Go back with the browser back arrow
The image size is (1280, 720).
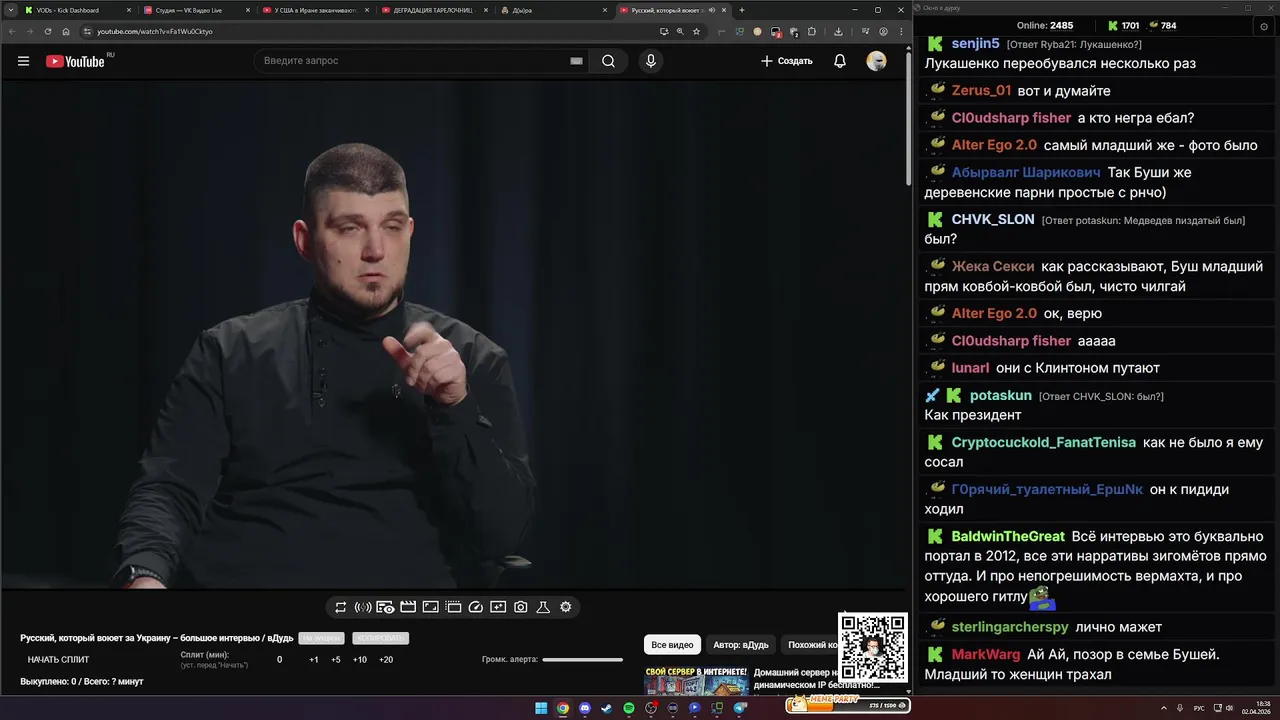pyautogui.click(x=11, y=31)
